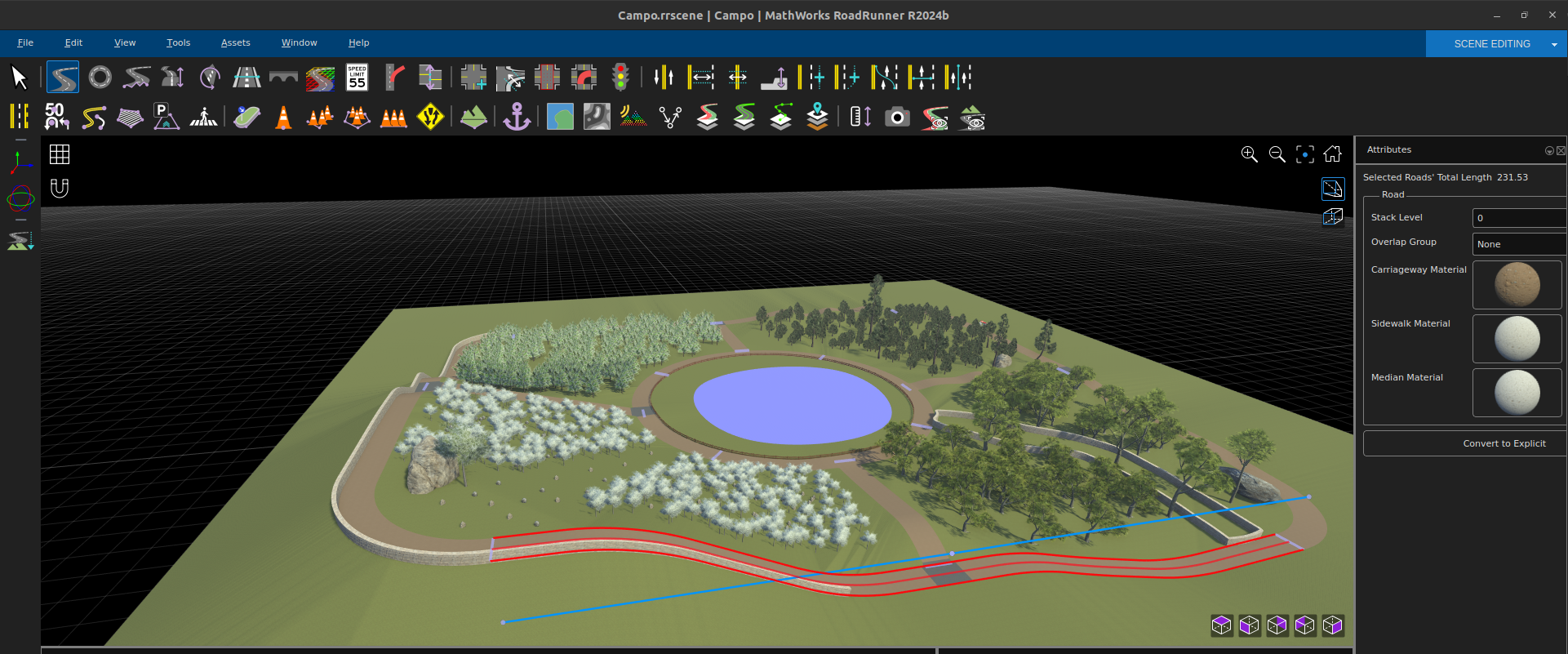
Task: Open the Help menu
Action: click(x=358, y=42)
